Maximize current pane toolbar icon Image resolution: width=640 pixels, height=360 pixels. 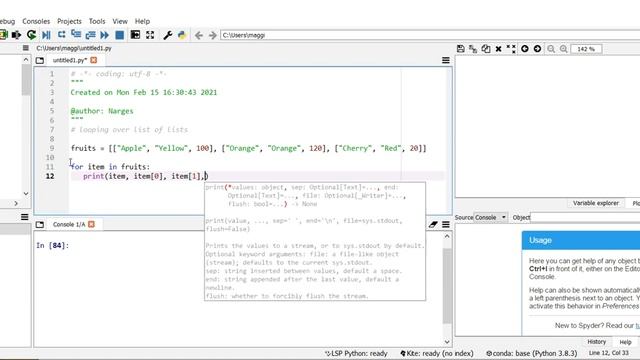tap(135, 35)
